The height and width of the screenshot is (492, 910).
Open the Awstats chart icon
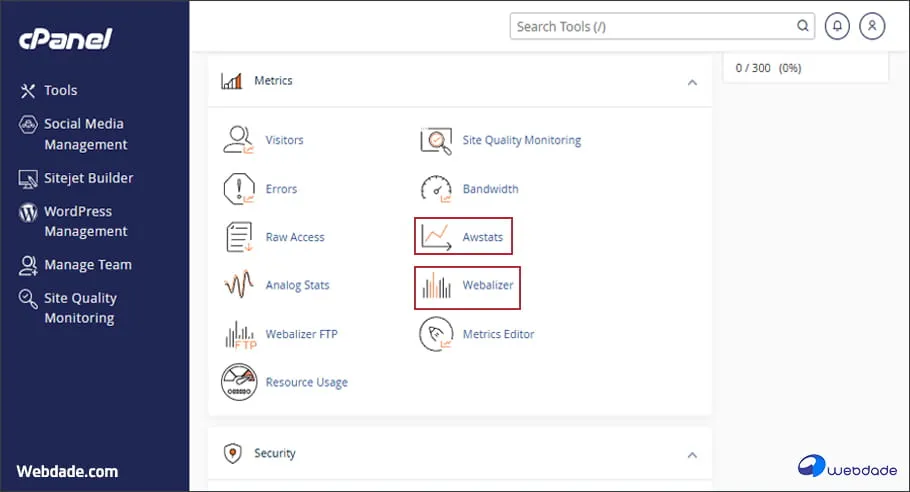[x=436, y=237]
